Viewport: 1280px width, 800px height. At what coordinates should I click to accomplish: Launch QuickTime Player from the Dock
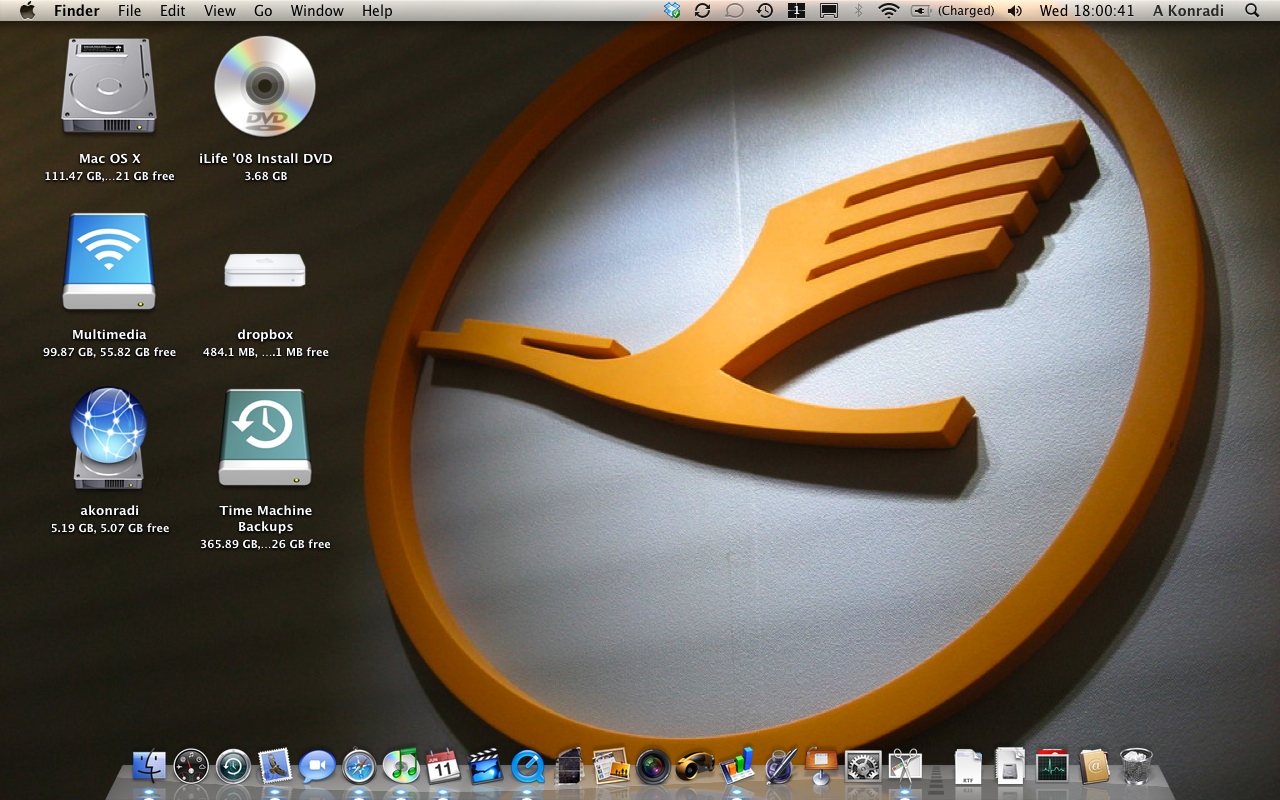(x=528, y=768)
